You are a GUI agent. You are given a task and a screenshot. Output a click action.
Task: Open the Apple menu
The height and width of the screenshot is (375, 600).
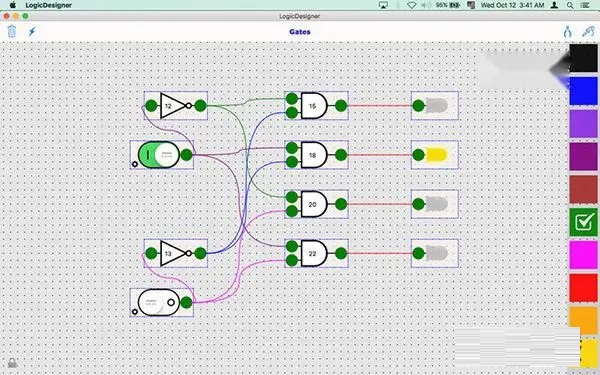point(13,5)
